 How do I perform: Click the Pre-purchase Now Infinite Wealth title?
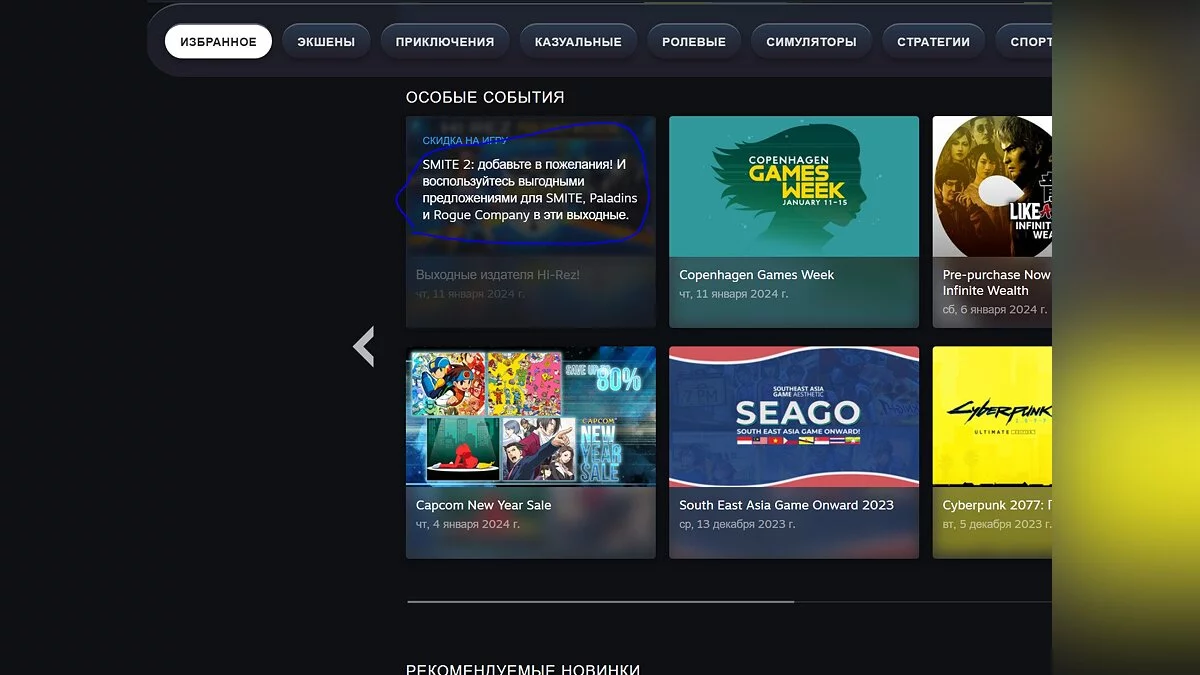[x=996, y=282]
